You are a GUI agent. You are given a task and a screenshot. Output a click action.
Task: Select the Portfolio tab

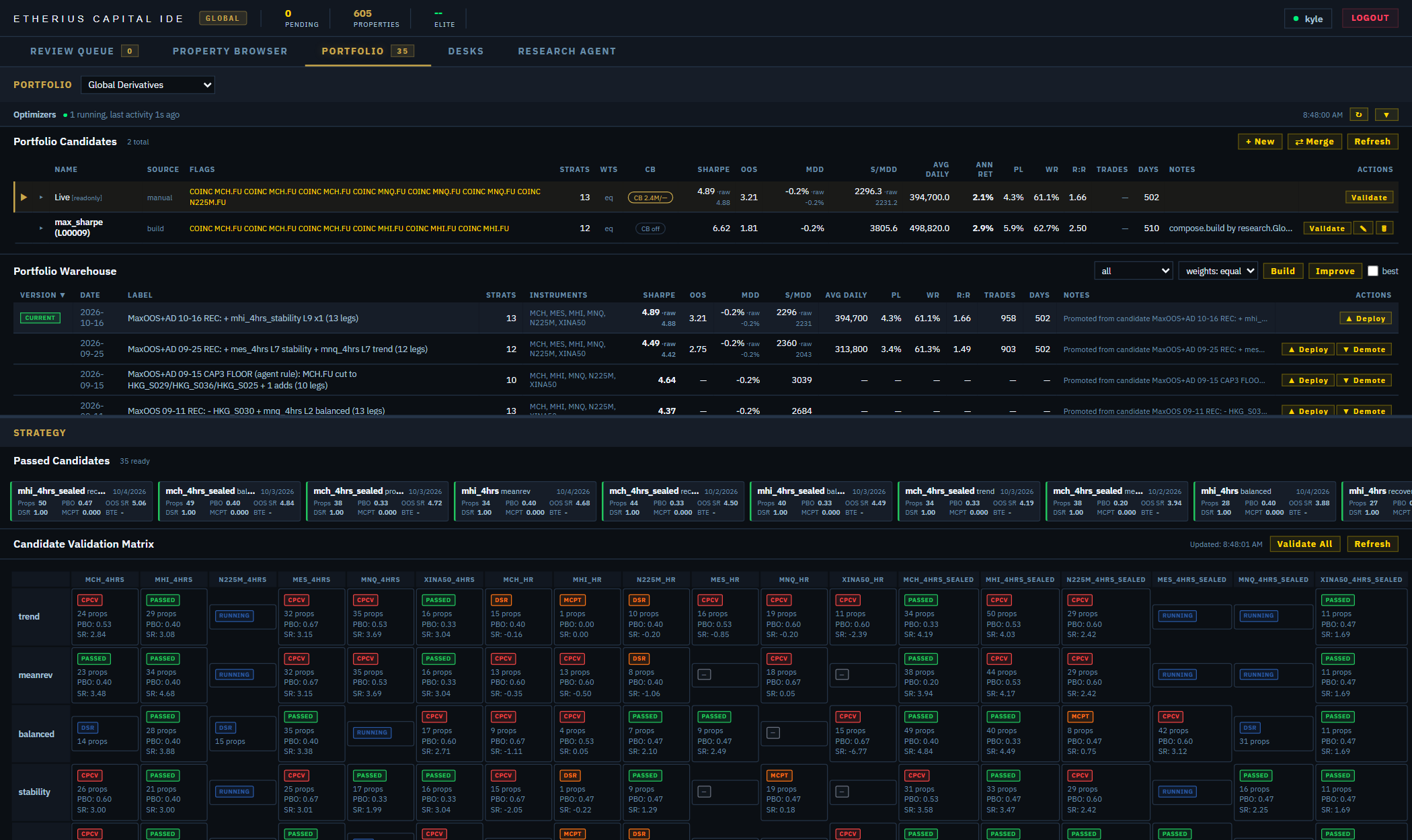368,51
